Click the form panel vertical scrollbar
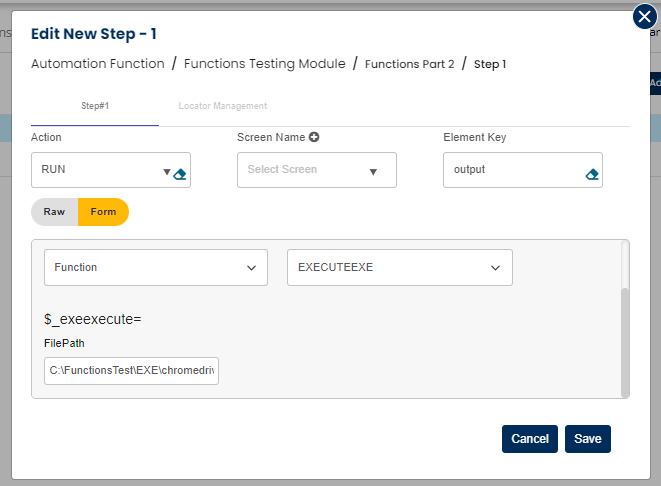661x486 pixels. tap(626, 340)
